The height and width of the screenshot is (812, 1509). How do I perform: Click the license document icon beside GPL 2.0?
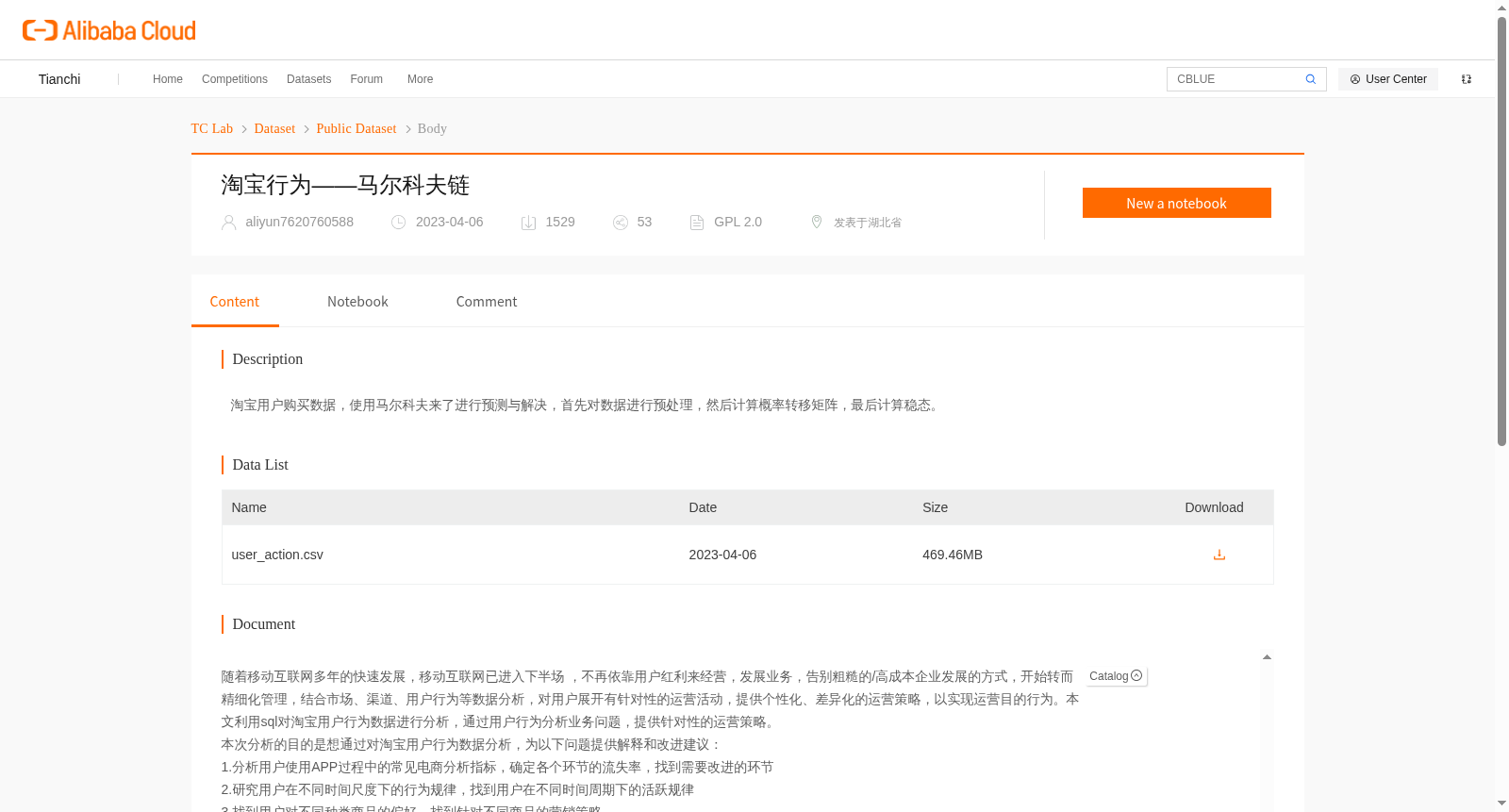(x=697, y=223)
